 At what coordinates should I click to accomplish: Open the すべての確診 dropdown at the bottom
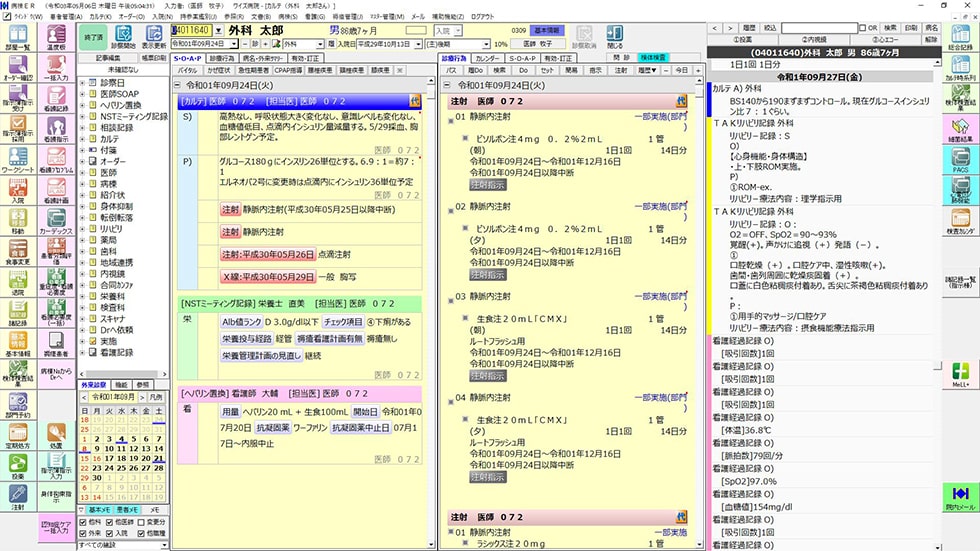[x=164, y=545]
